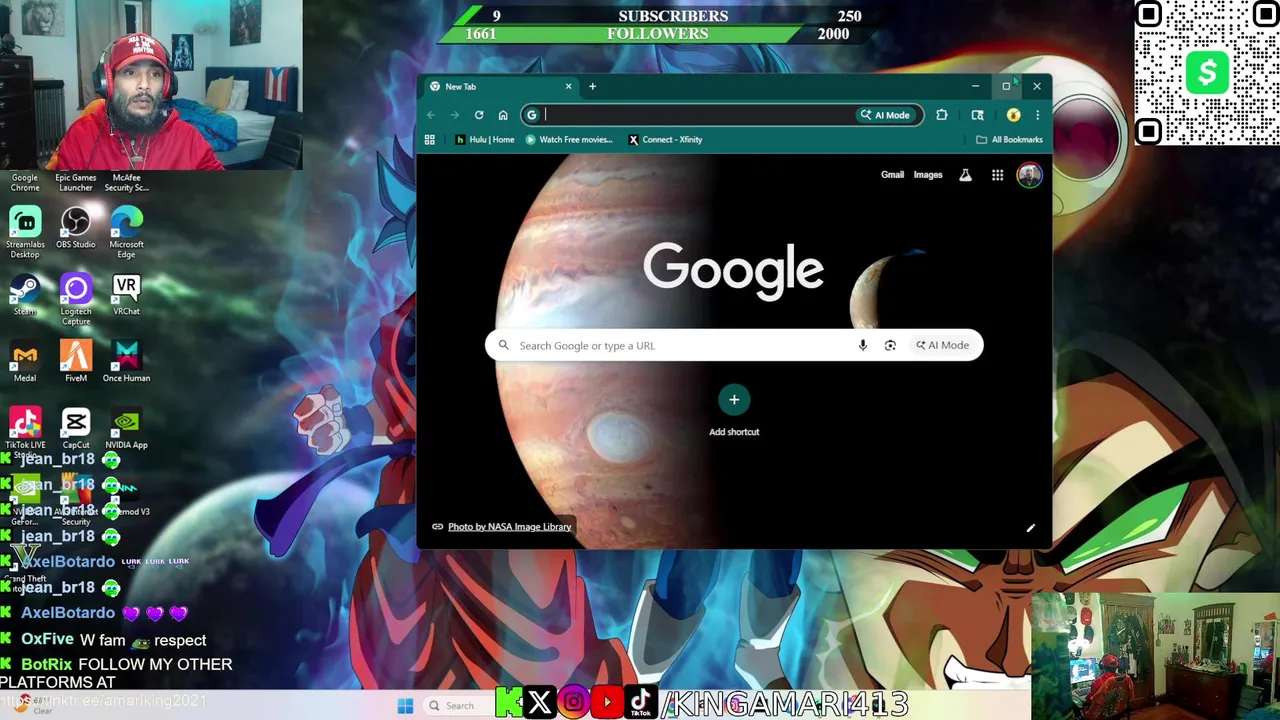Viewport: 1280px width, 720px height.
Task: Select the Once Human desktop icon
Action: [126, 362]
